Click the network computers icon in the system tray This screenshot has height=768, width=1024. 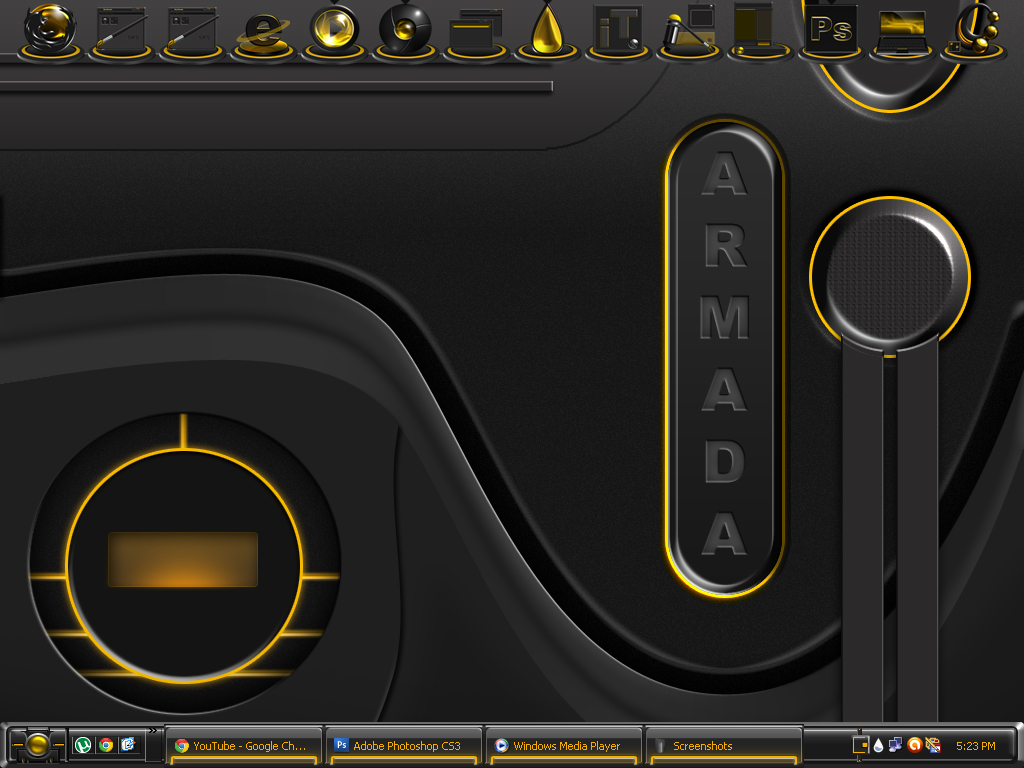click(x=895, y=745)
